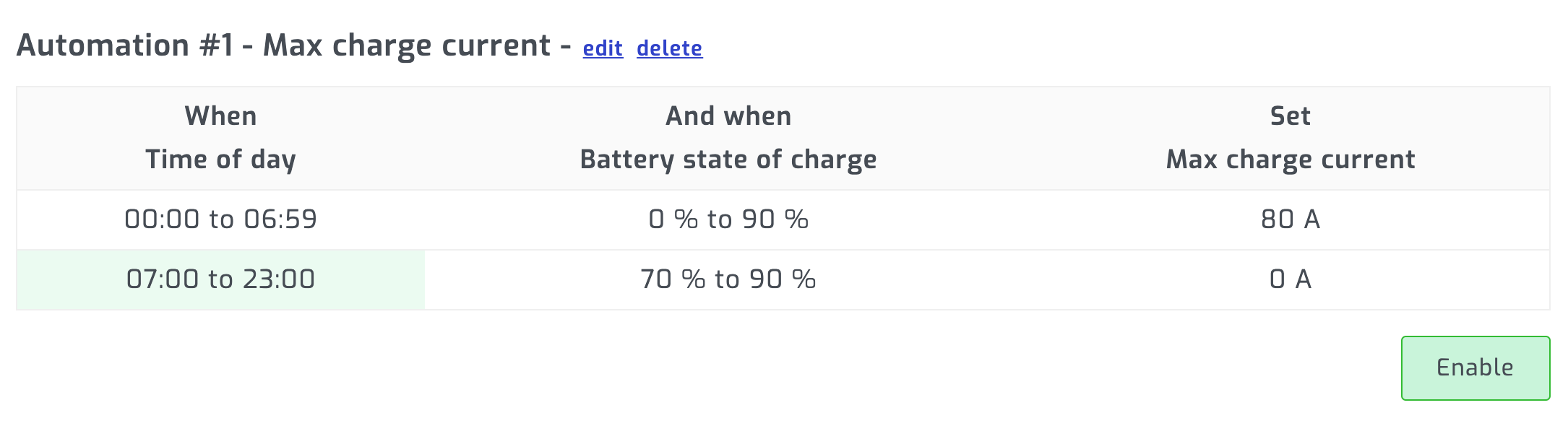Image resolution: width=1568 pixels, height=426 pixels.
Task: Click the 'When' header label
Action: click(220, 116)
